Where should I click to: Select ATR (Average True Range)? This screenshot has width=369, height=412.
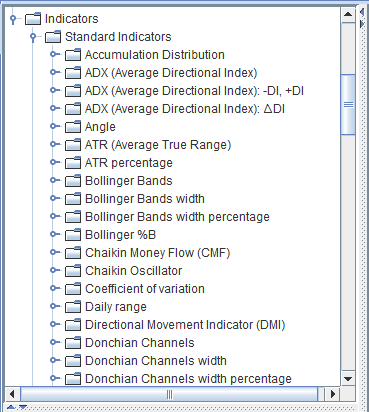[158, 145]
